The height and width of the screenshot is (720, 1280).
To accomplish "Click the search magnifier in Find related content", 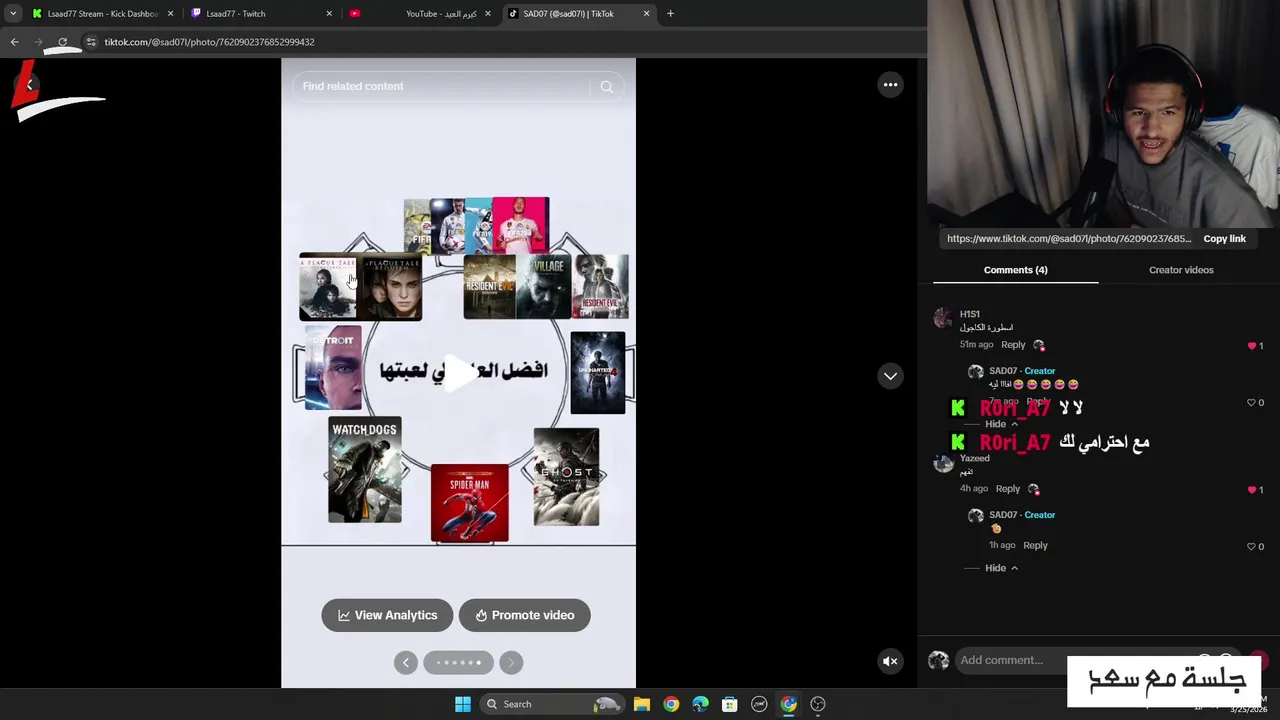I will pos(606,86).
